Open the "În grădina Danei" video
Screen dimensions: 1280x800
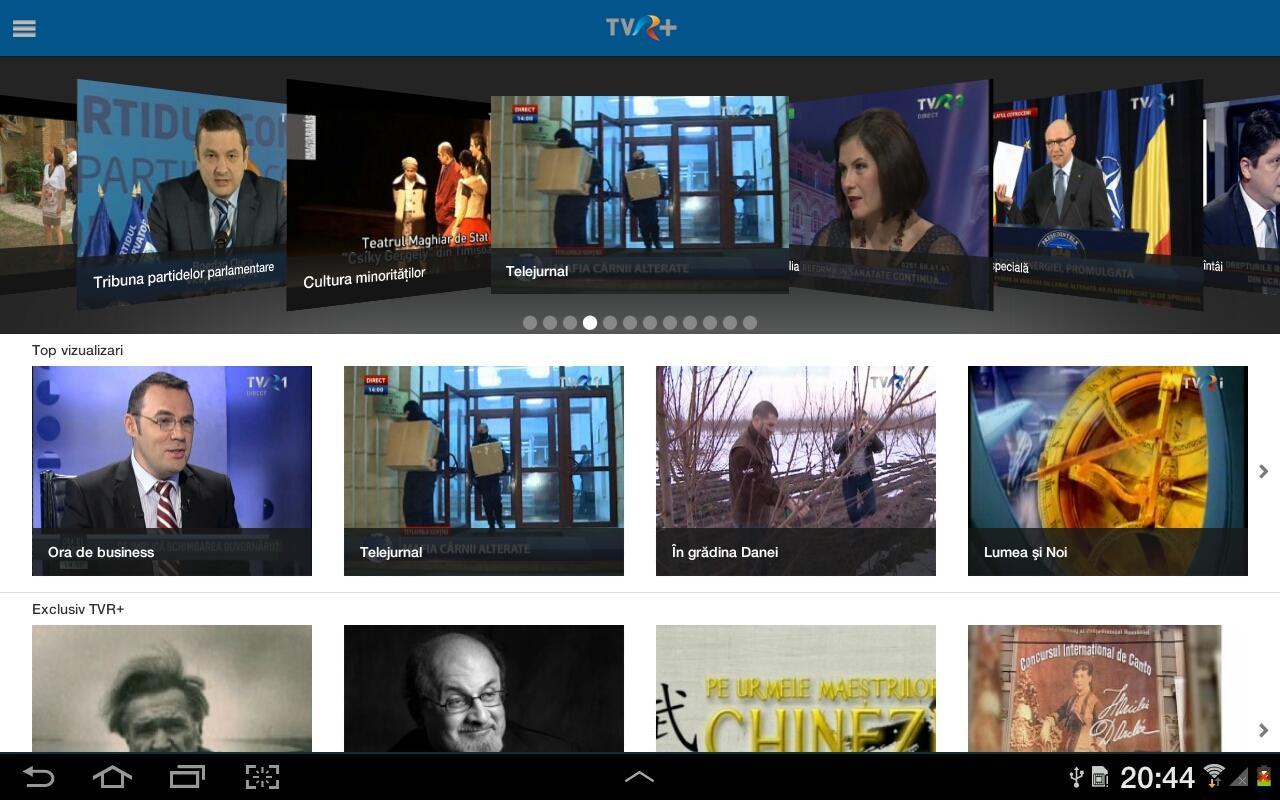[795, 470]
